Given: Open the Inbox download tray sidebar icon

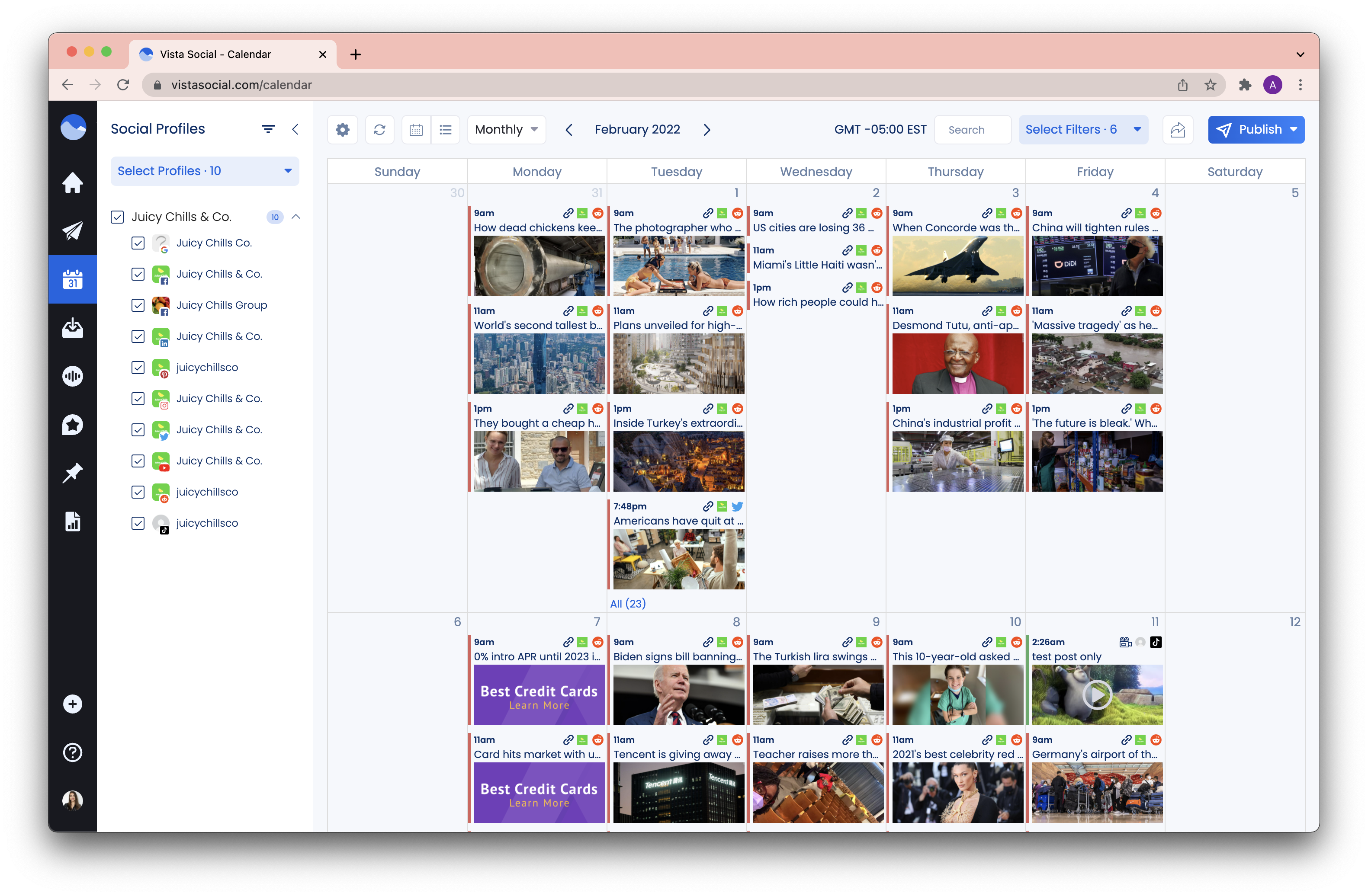Looking at the screenshot, I should pos(72,328).
